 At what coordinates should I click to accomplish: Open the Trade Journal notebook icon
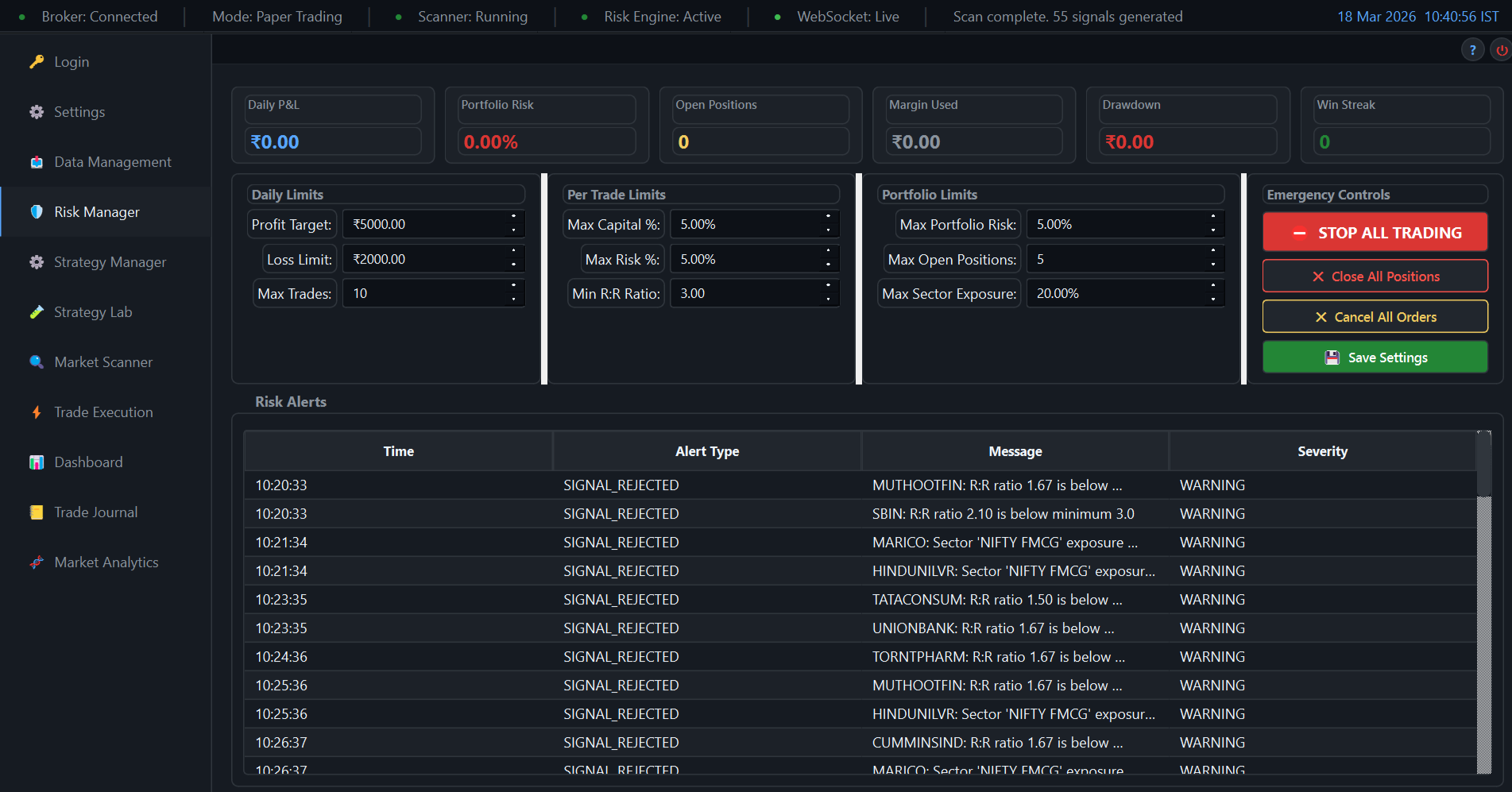click(x=37, y=512)
